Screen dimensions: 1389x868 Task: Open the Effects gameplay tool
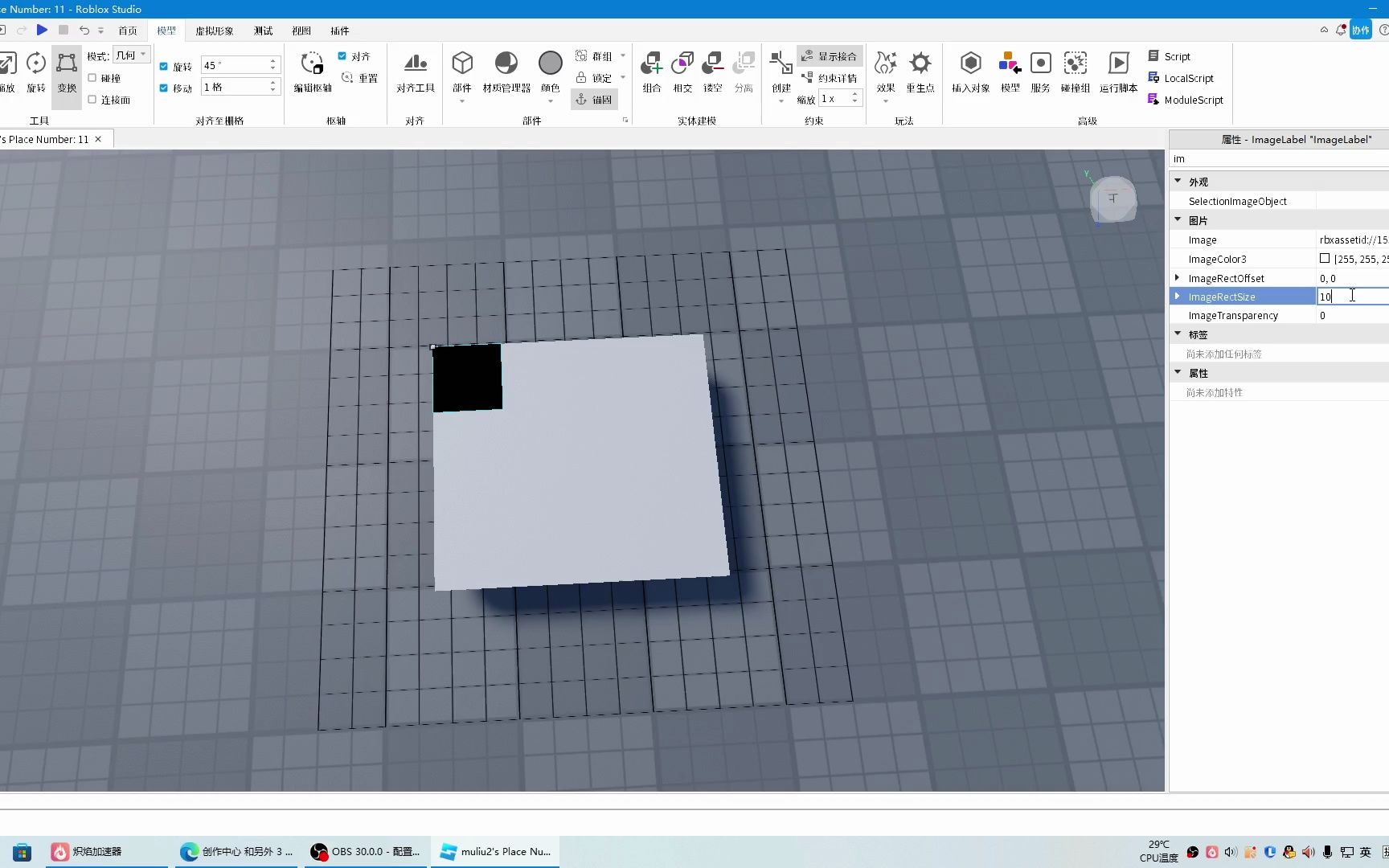tap(886, 72)
